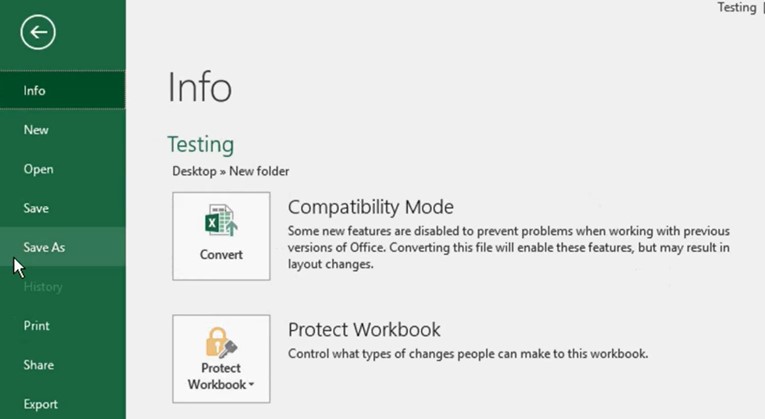
Task: Click the Desktop path link
Action: click(x=194, y=171)
